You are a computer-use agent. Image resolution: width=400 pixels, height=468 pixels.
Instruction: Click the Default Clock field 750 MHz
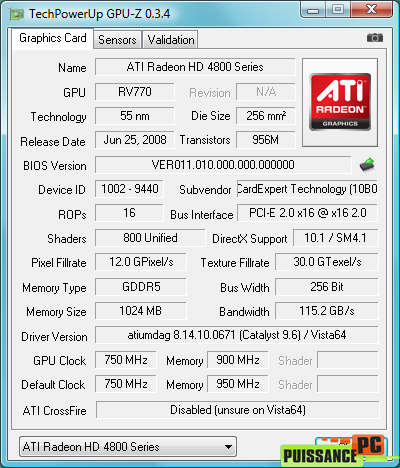pyautogui.click(x=126, y=384)
